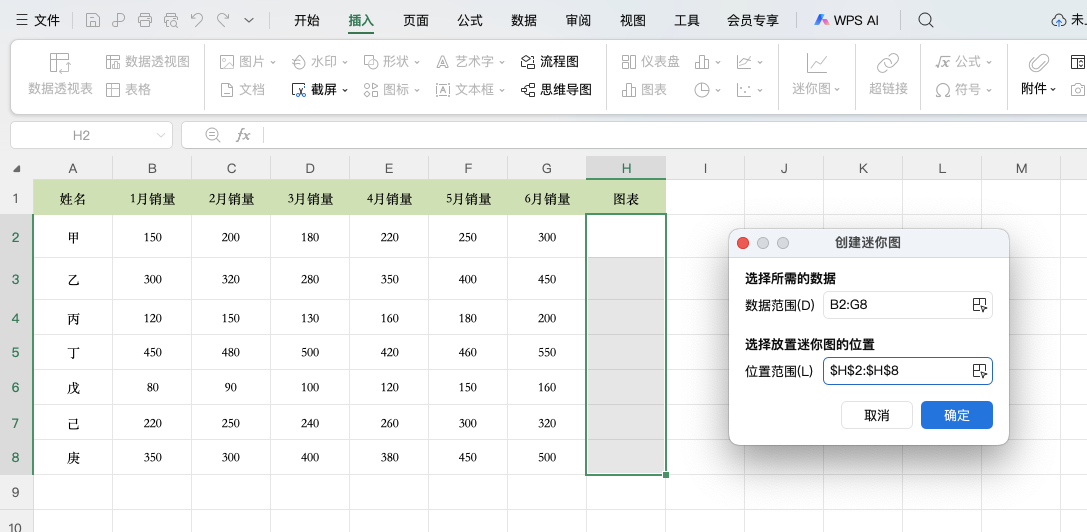Screen dimensions: 1087x532
Task: Click the 文档 insert button
Action: [242, 89]
